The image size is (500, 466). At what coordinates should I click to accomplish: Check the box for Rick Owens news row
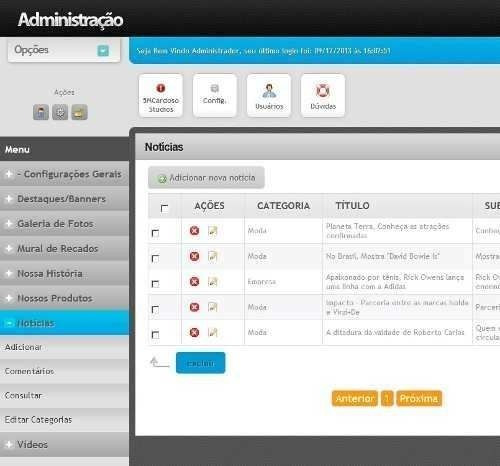point(155,284)
